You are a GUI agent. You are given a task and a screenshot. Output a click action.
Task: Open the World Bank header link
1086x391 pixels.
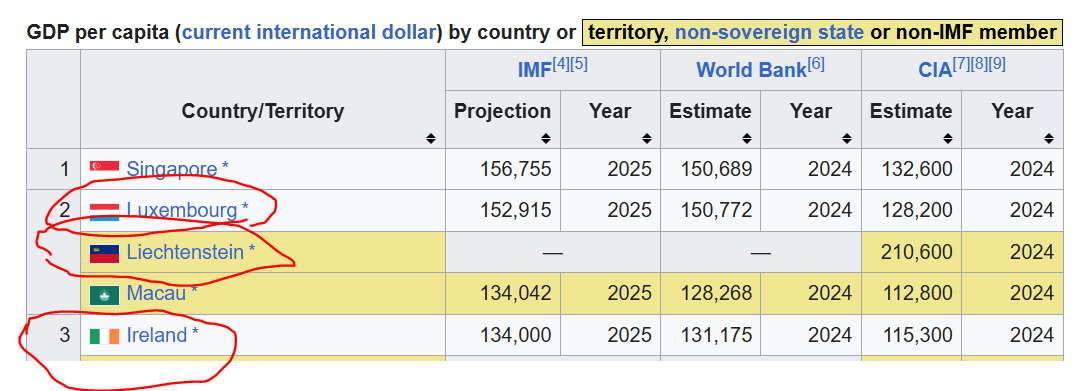point(751,70)
